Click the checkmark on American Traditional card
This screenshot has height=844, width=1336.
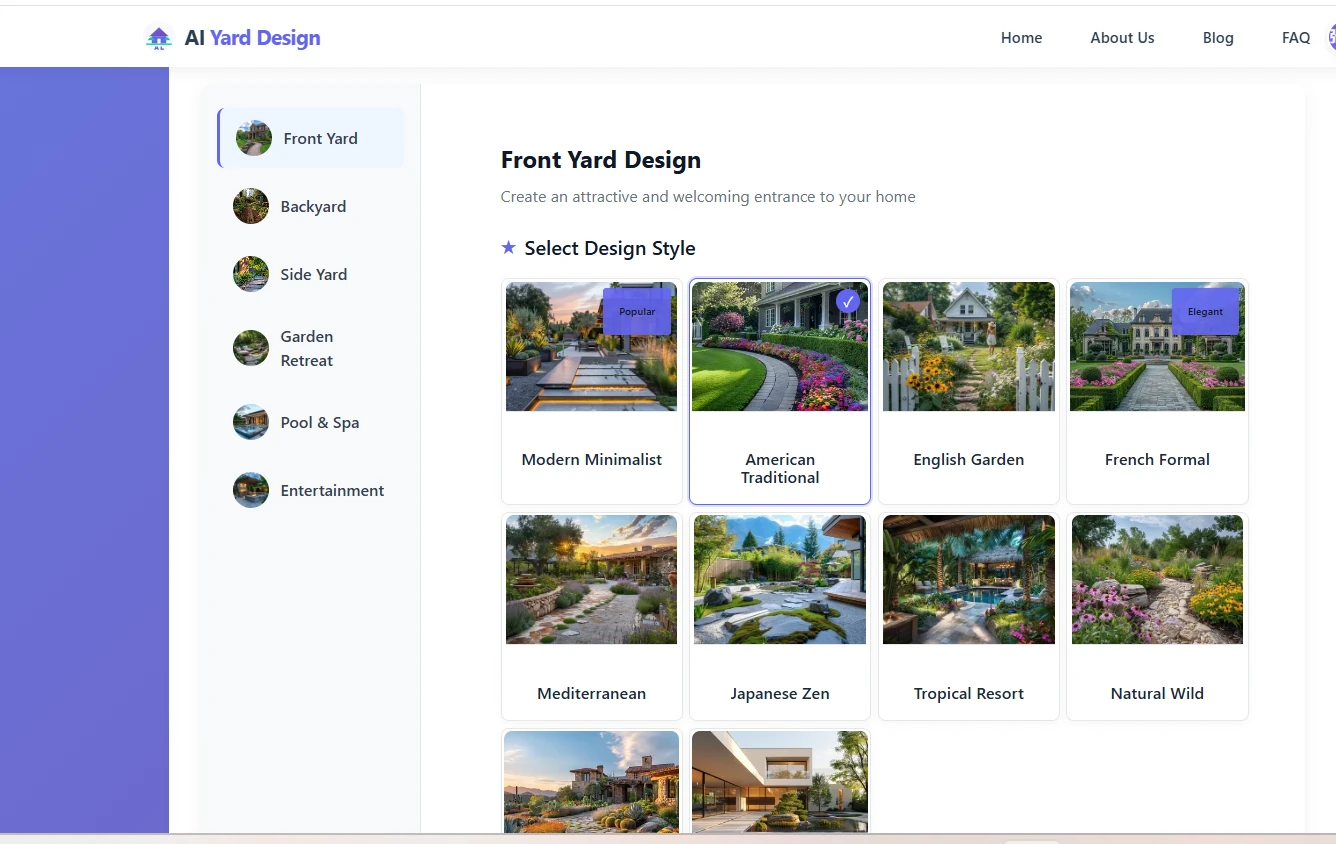click(x=848, y=301)
